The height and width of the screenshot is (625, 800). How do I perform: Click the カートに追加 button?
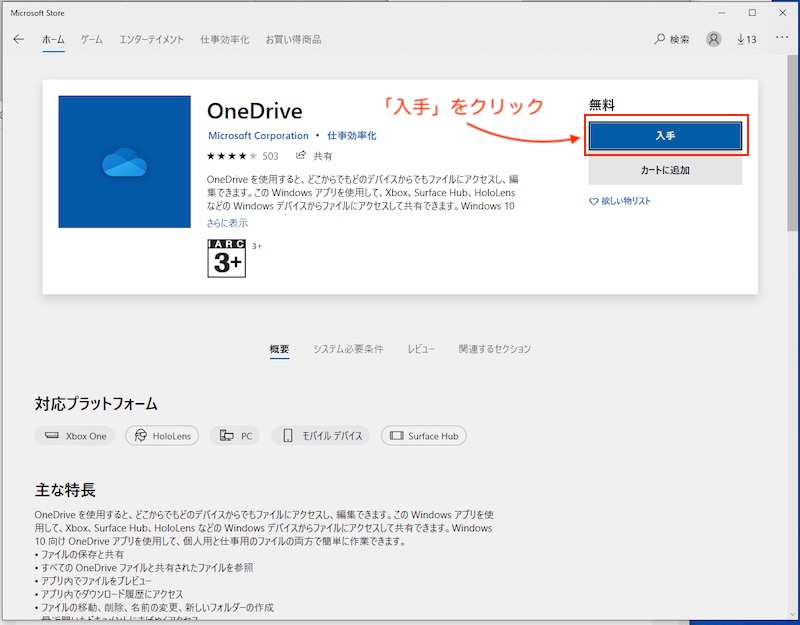click(x=665, y=170)
